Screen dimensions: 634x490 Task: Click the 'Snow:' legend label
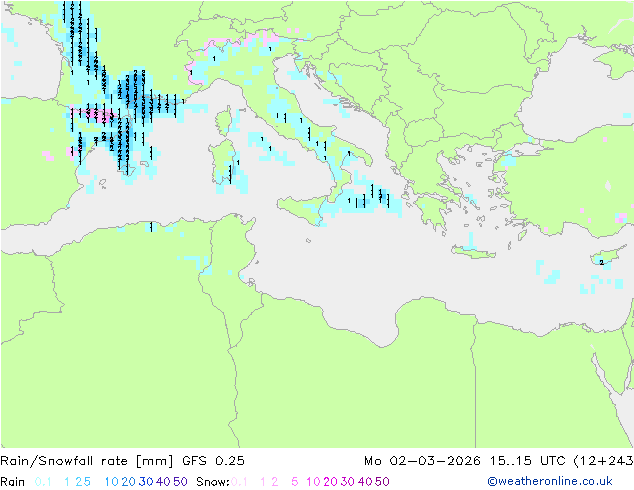[213, 482]
